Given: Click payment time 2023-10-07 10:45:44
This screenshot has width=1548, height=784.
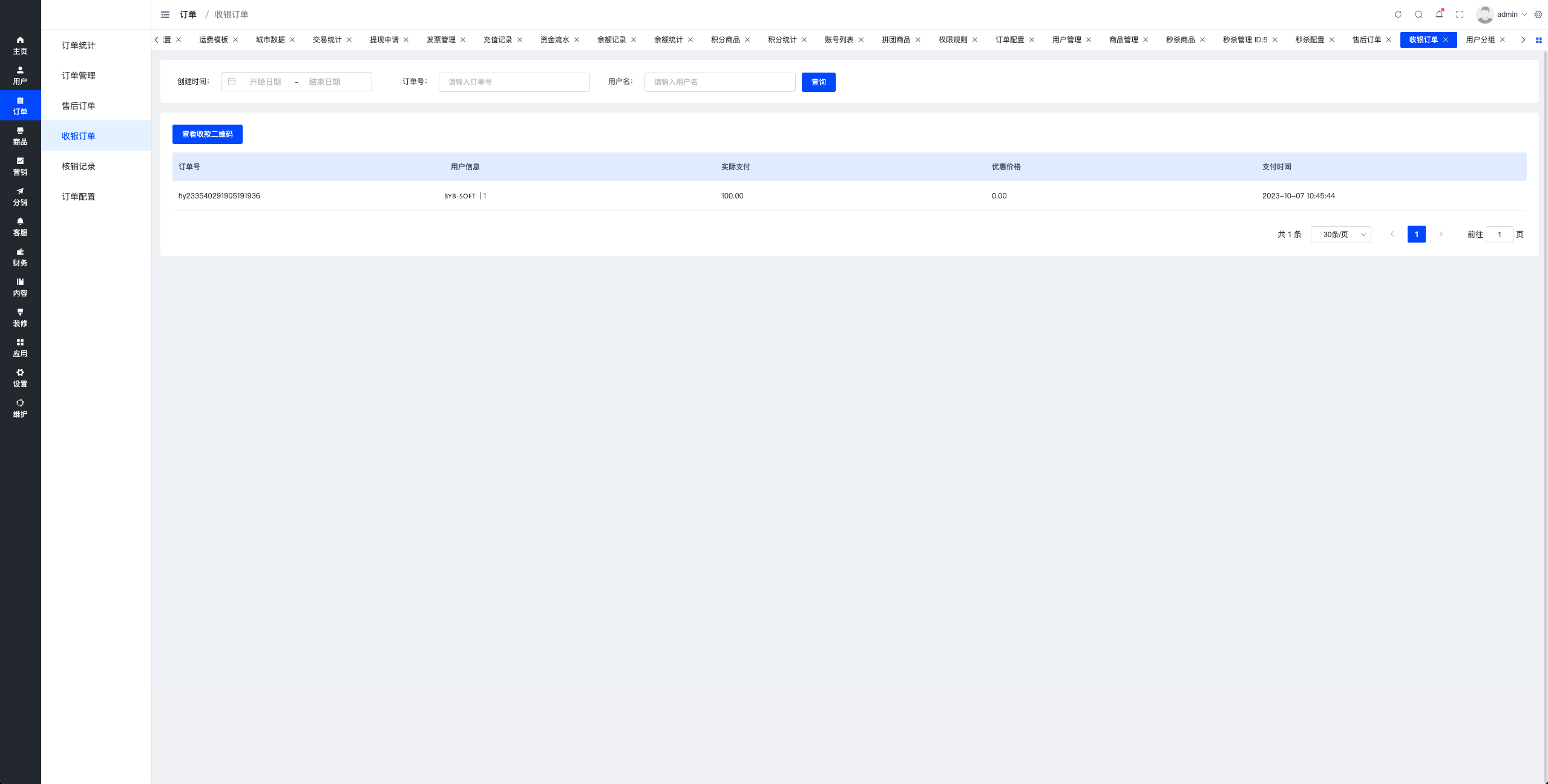Looking at the screenshot, I should tap(1298, 196).
